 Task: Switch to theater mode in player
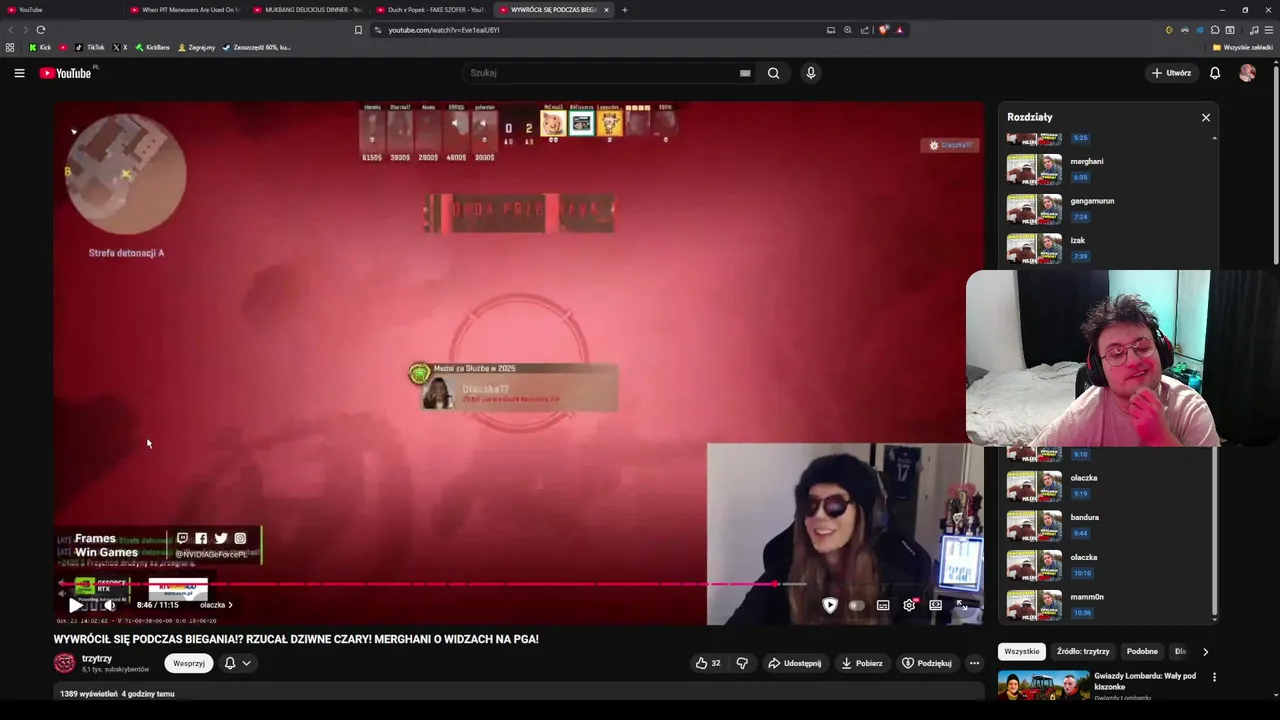[x=935, y=605]
